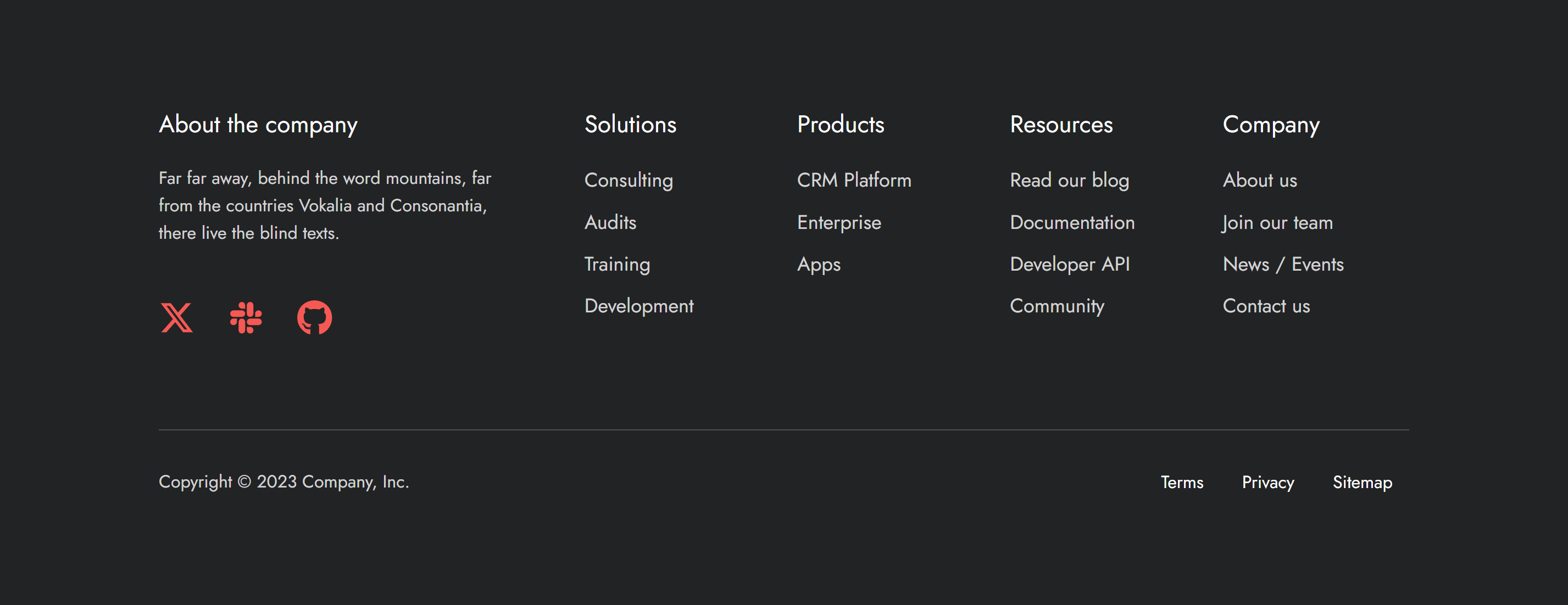Click the Apps link under Products

coord(819,264)
